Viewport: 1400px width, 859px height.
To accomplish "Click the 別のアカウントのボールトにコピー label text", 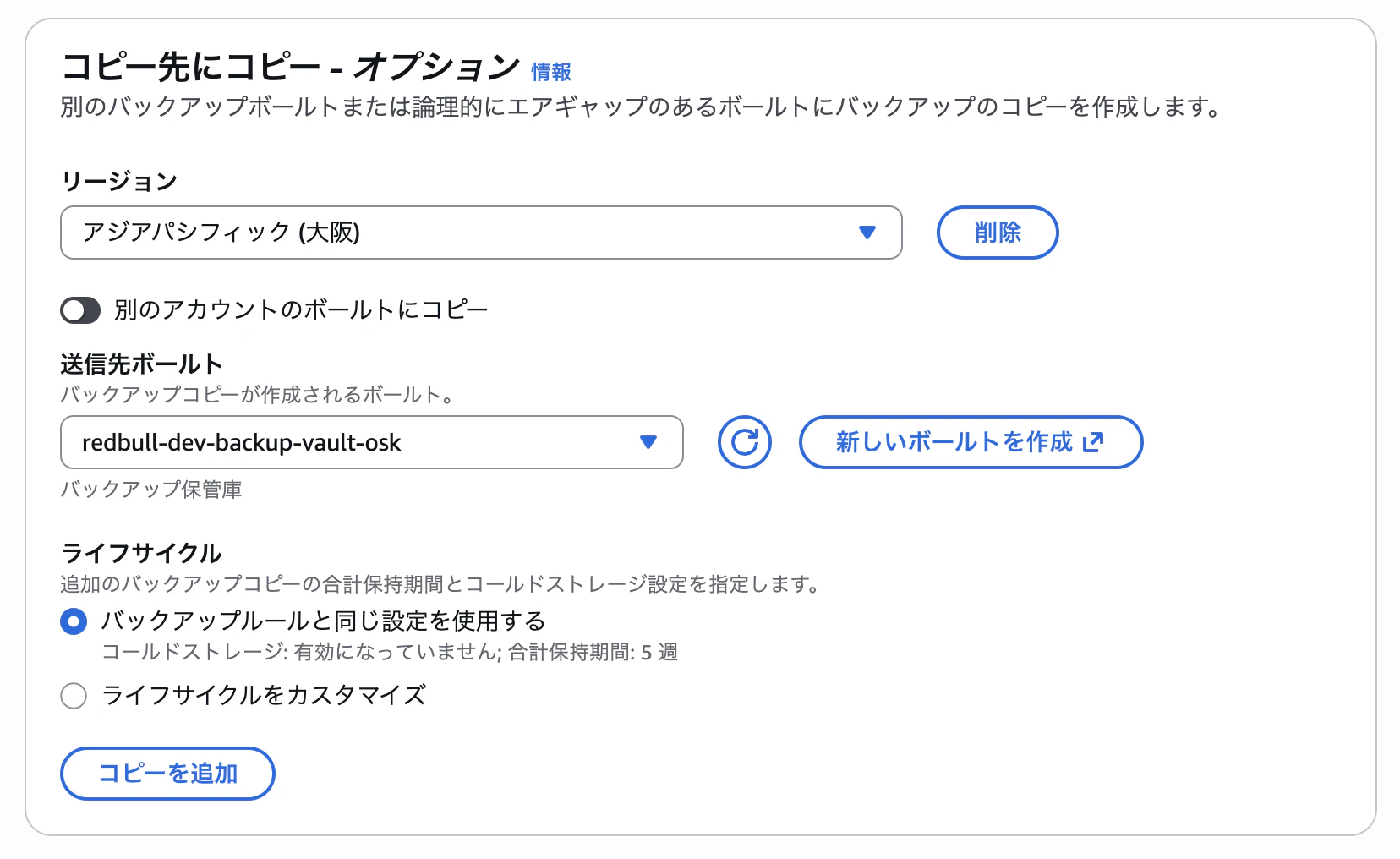I will pyautogui.click(x=301, y=310).
